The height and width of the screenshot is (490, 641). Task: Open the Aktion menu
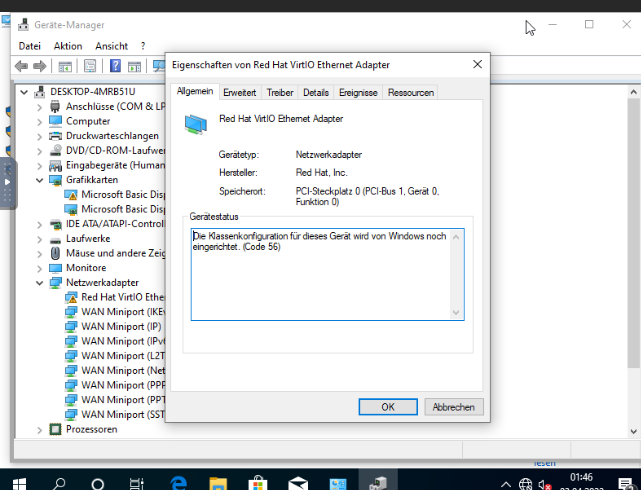coord(68,46)
